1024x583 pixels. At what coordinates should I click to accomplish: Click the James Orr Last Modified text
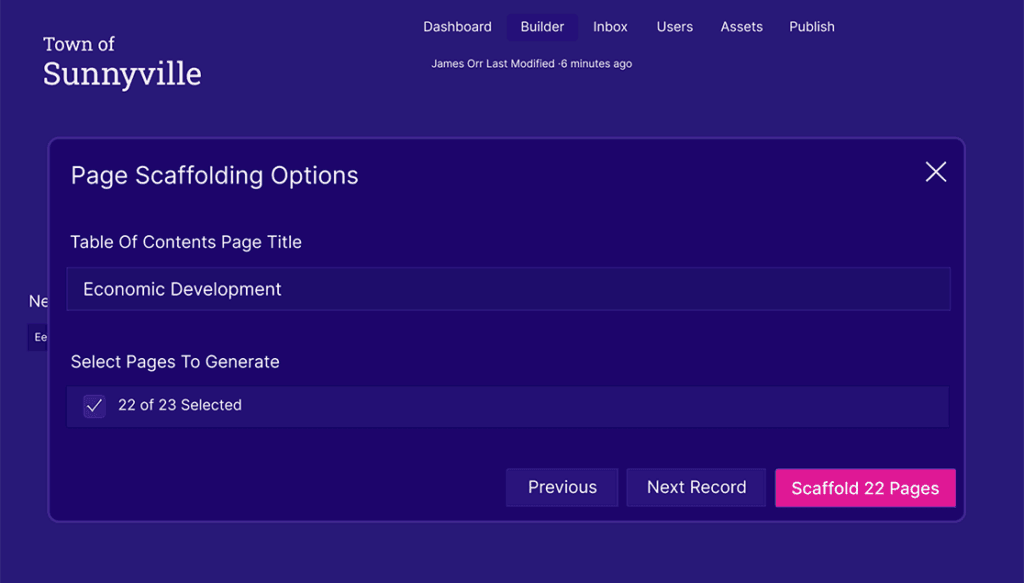[x=531, y=64]
